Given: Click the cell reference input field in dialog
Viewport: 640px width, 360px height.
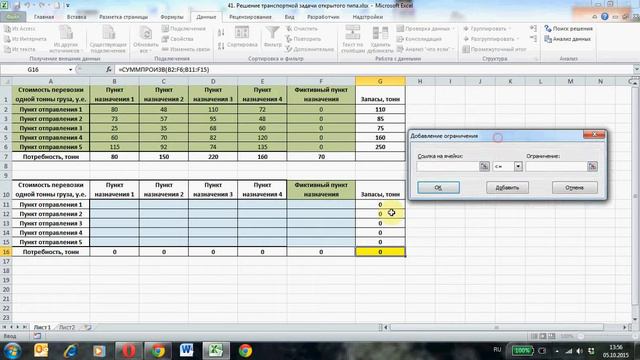Looking at the screenshot, I should pyautogui.click(x=448, y=166).
